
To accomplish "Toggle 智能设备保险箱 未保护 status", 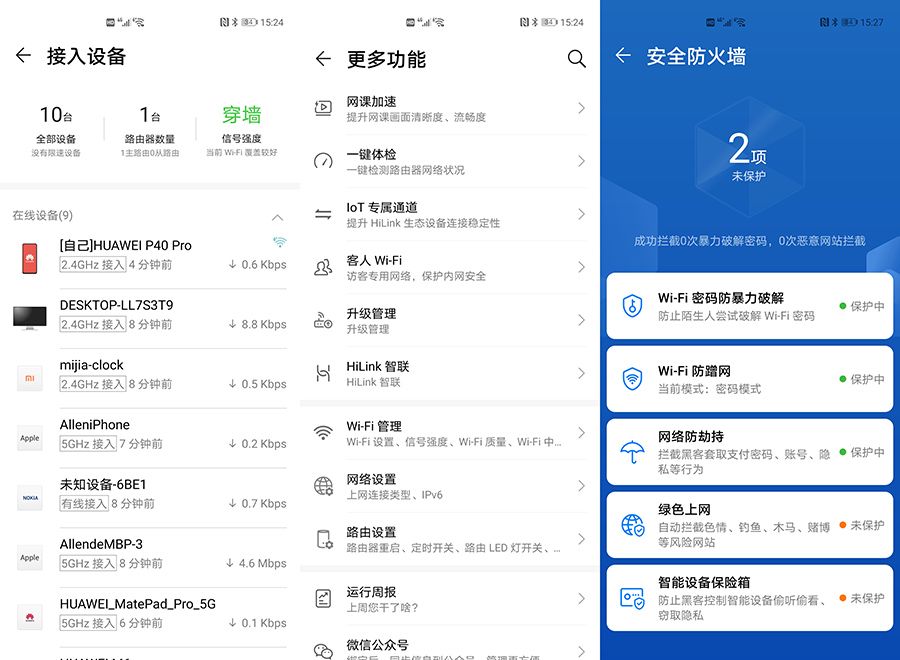I will [x=862, y=598].
